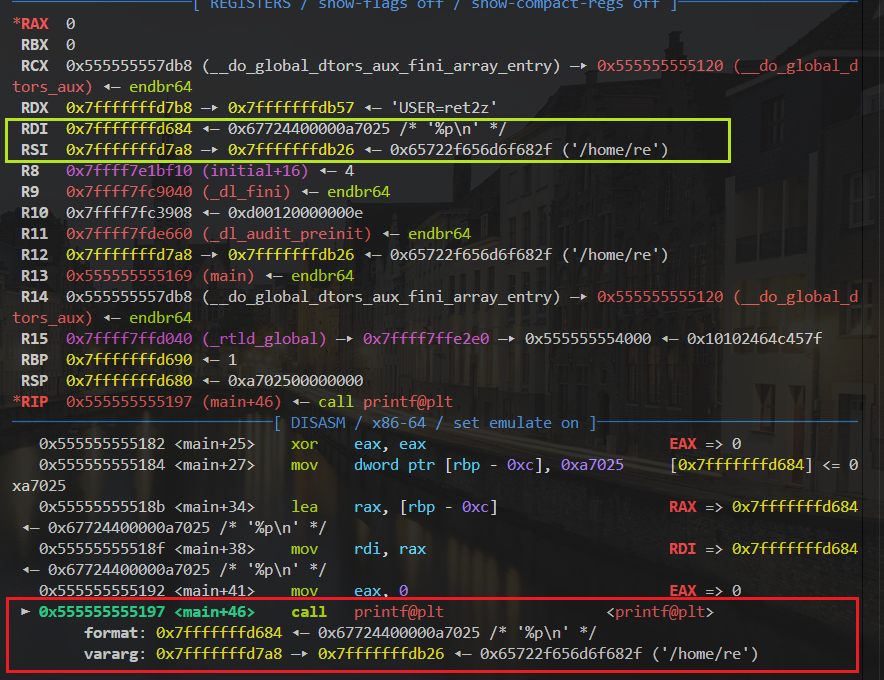Click the asterisk beside the RIP register
This screenshot has width=884, height=680.
[x=16, y=402]
